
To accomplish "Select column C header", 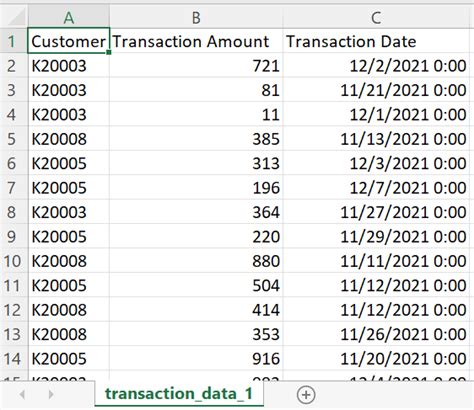I will click(376, 17).
